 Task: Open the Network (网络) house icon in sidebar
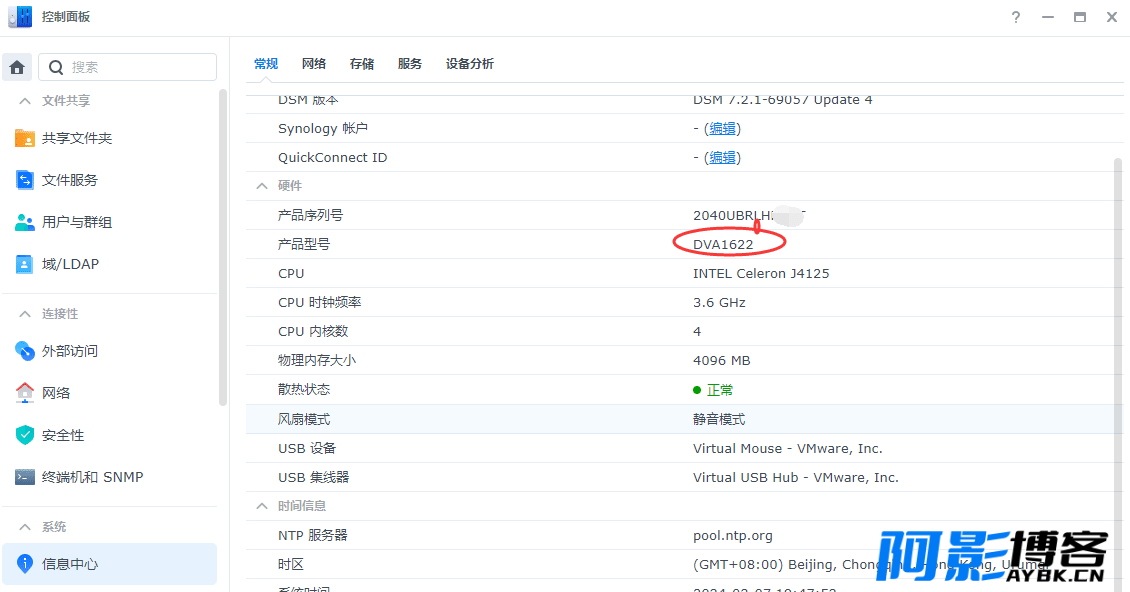point(25,393)
